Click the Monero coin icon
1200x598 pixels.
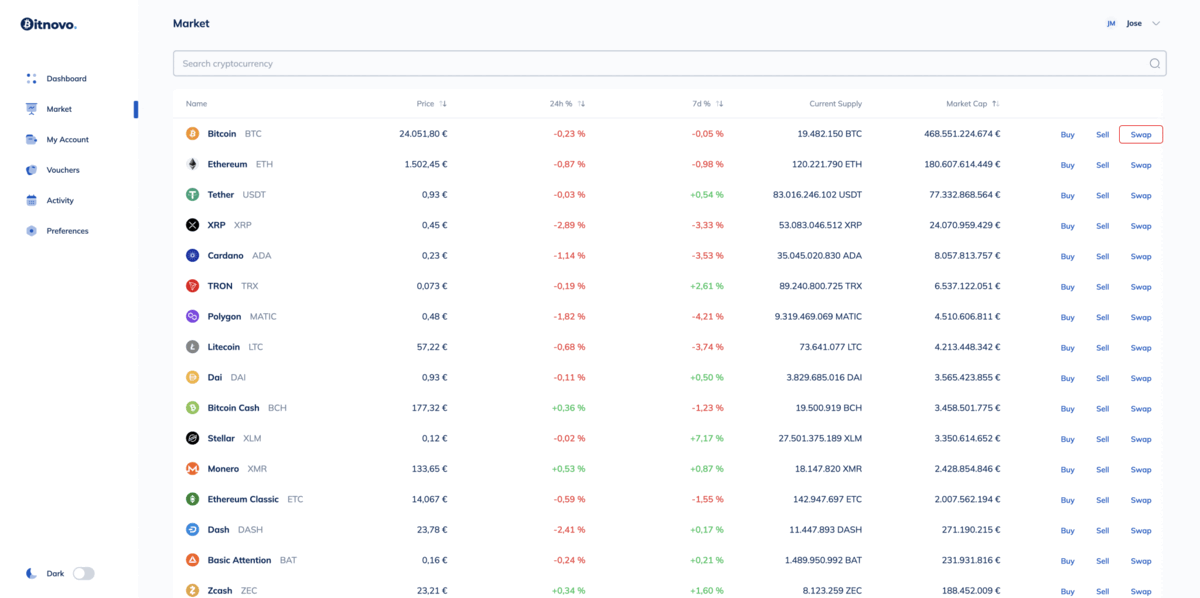(193, 469)
